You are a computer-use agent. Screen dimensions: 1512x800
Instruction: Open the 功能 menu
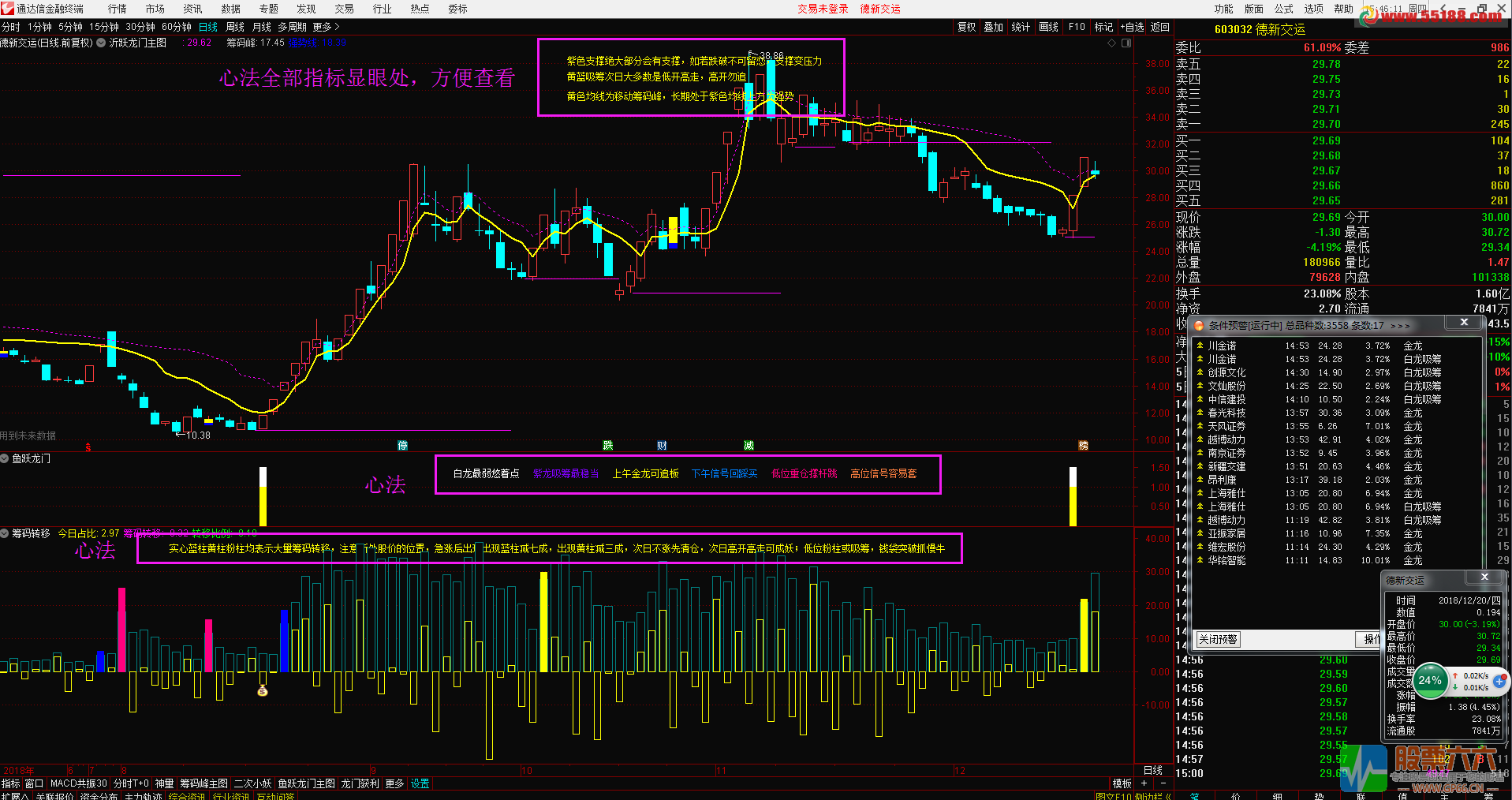1224,9
